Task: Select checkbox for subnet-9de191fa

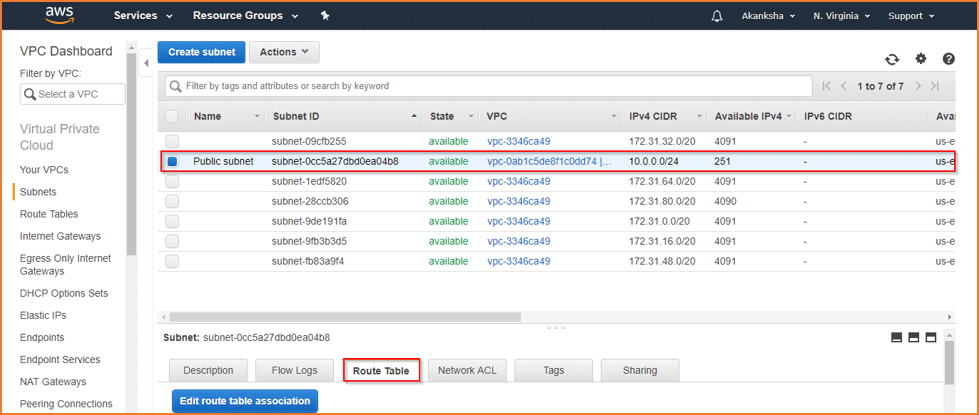Action: pos(172,221)
